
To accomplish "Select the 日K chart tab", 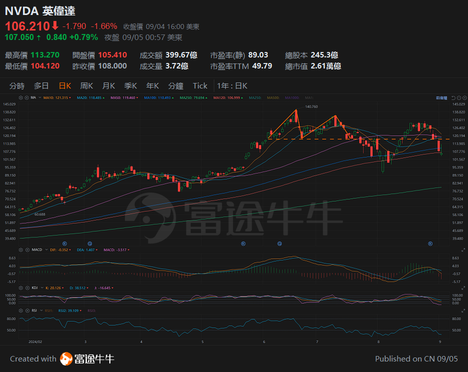I will 65,86.
